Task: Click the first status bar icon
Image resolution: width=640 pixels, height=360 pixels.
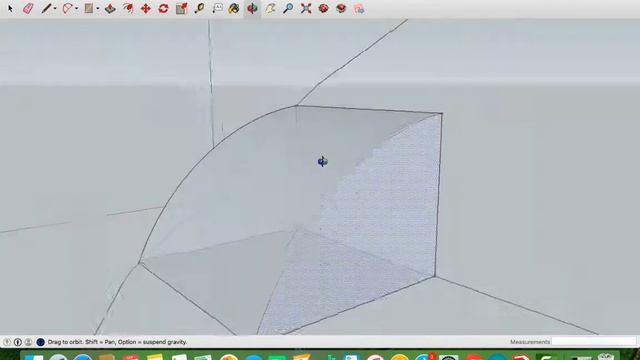Action: point(7,342)
